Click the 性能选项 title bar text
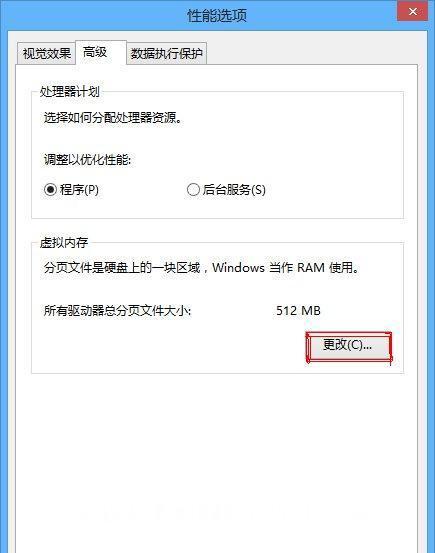435x553 pixels. pyautogui.click(x=217, y=16)
